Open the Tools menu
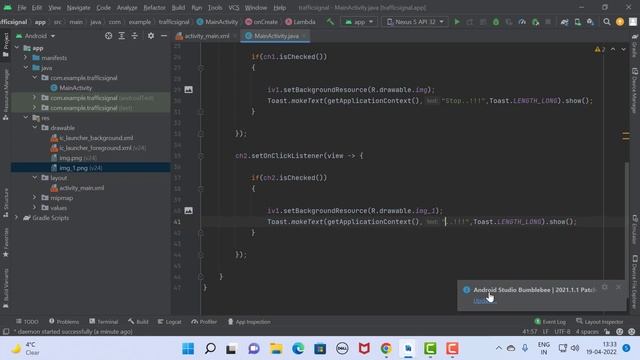The height and width of the screenshot is (360, 640). point(215,8)
